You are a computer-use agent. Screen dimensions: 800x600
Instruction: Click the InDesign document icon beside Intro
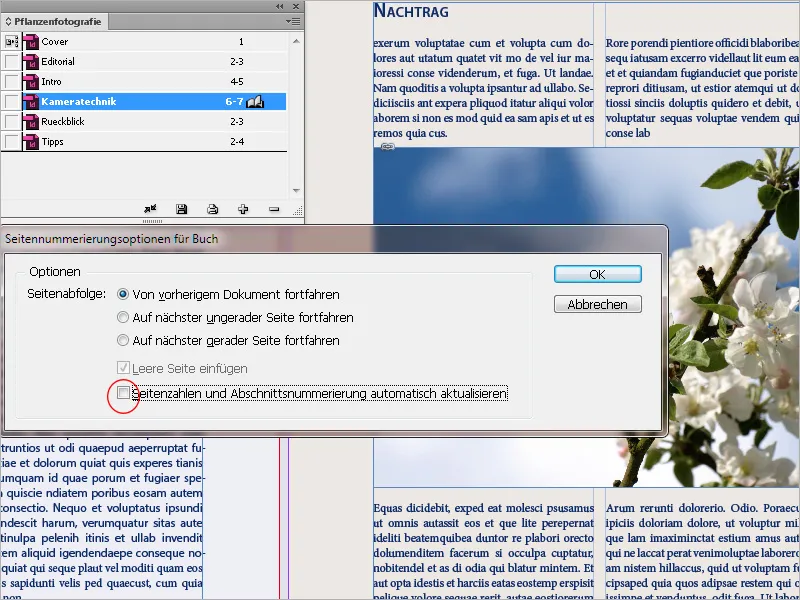[33, 81]
